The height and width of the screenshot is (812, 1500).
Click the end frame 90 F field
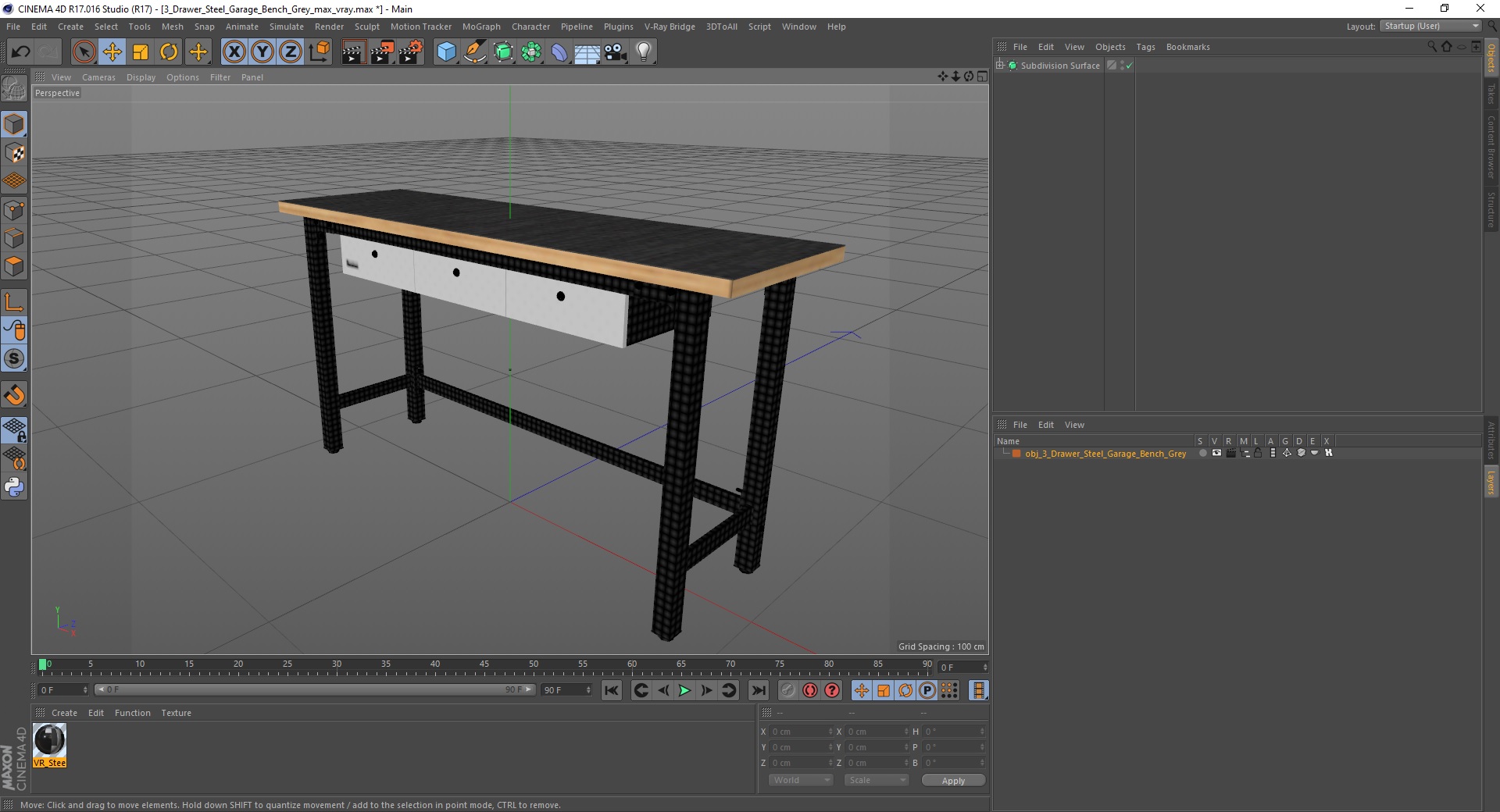(x=567, y=690)
